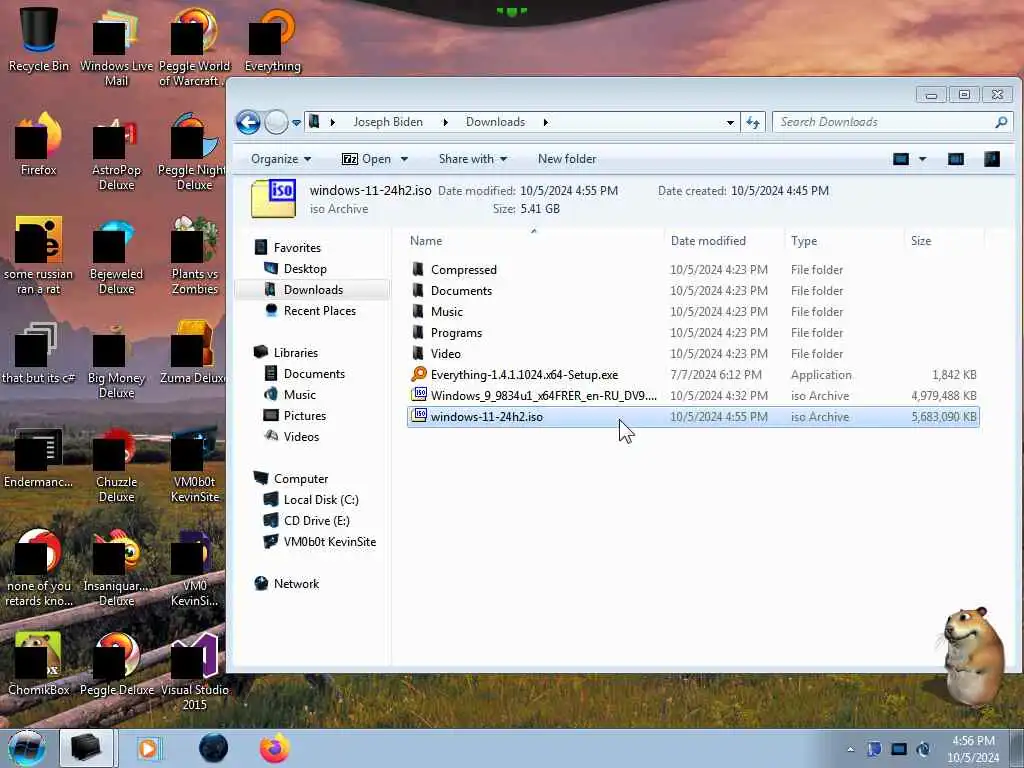Launch Firefox from the desktop shortcut
The width and height of the screenshot is (1024, 768).
[39, 144]
